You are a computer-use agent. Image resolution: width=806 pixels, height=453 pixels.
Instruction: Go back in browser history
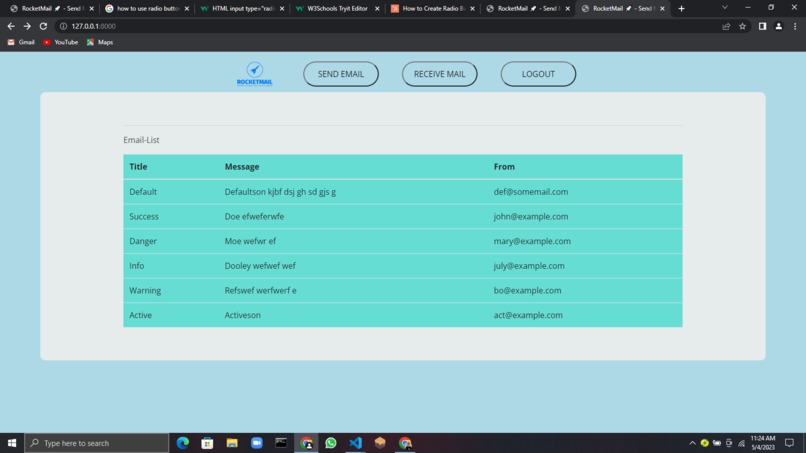click(11, 26)
